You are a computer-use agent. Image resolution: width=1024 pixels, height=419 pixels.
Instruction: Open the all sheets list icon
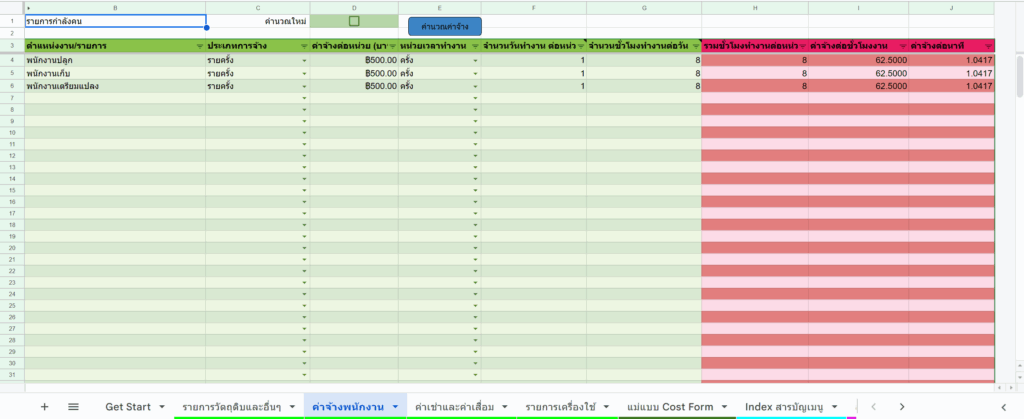pyautogui.click(x=73, y=407)
